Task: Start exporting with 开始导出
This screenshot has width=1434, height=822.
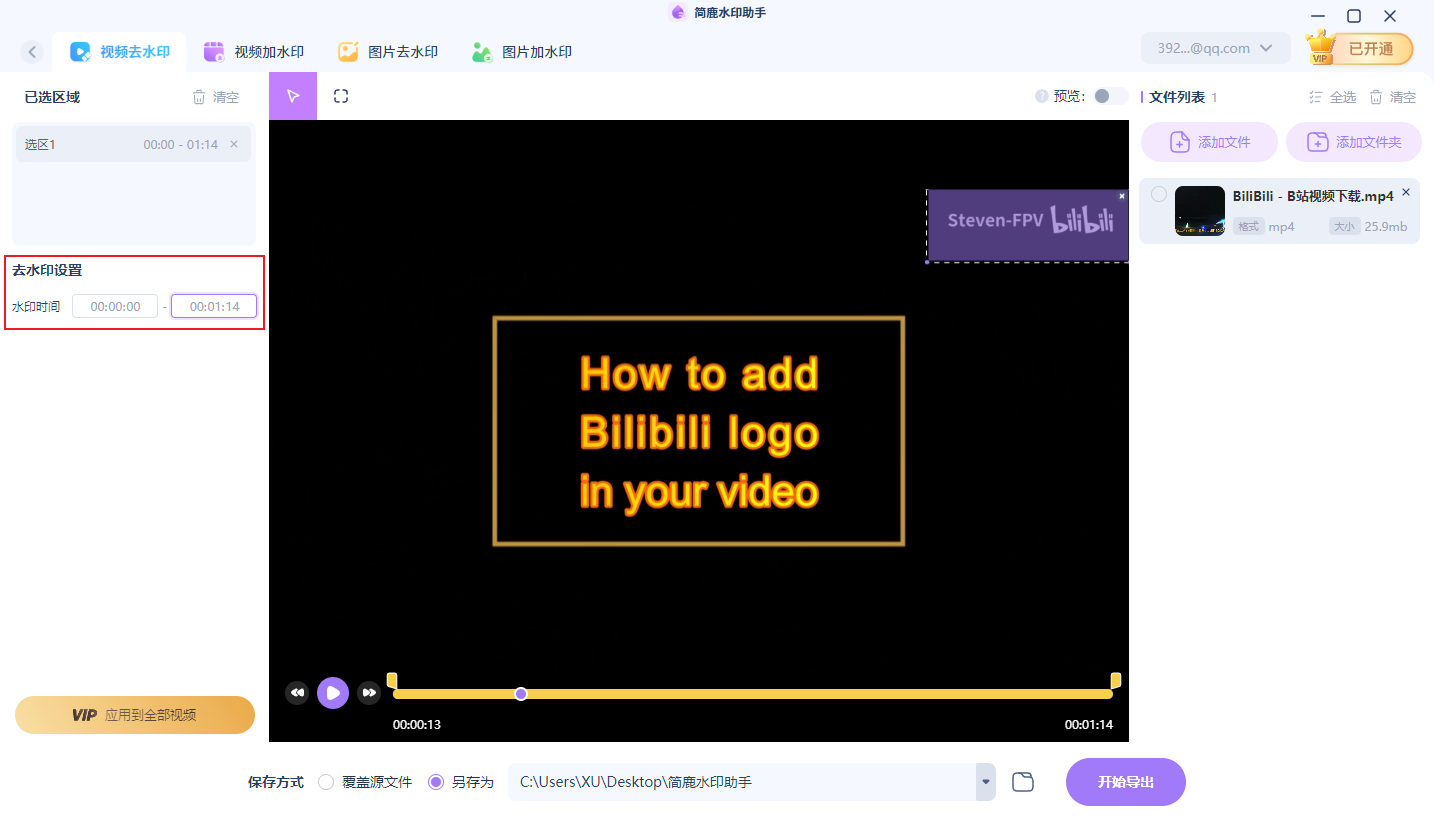Action: pos(1126,782)
